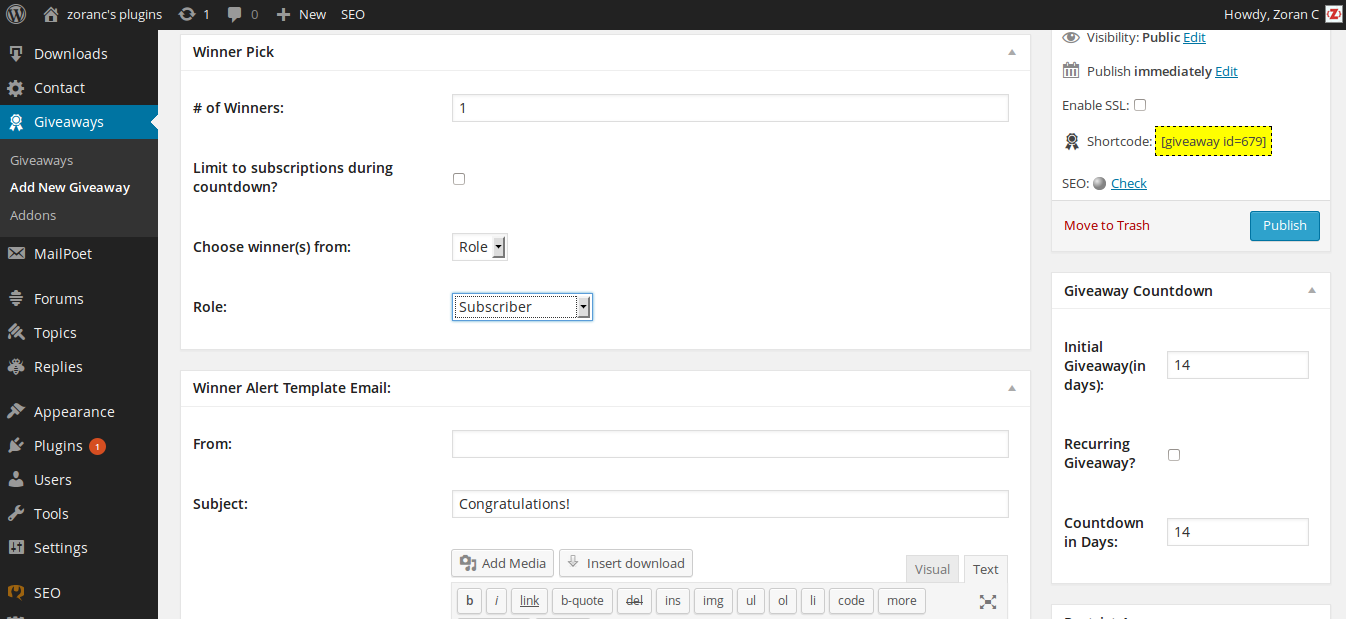Image resolution: width=1346 pixels, height=619 pixels.
Task: Open the Role dropdown showing Subscriber
Action: [x=522, y=307]
